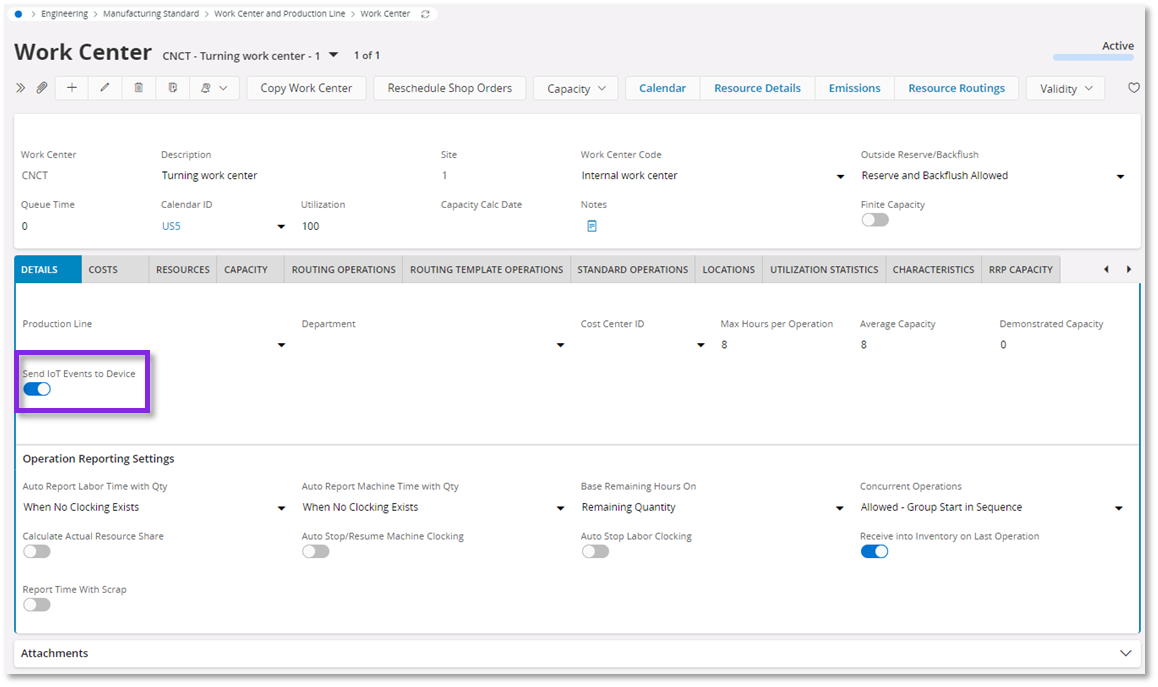This screenshot has width=1158, height=687.
Task: Open the Notes document icon
Action: coord(592,226)
